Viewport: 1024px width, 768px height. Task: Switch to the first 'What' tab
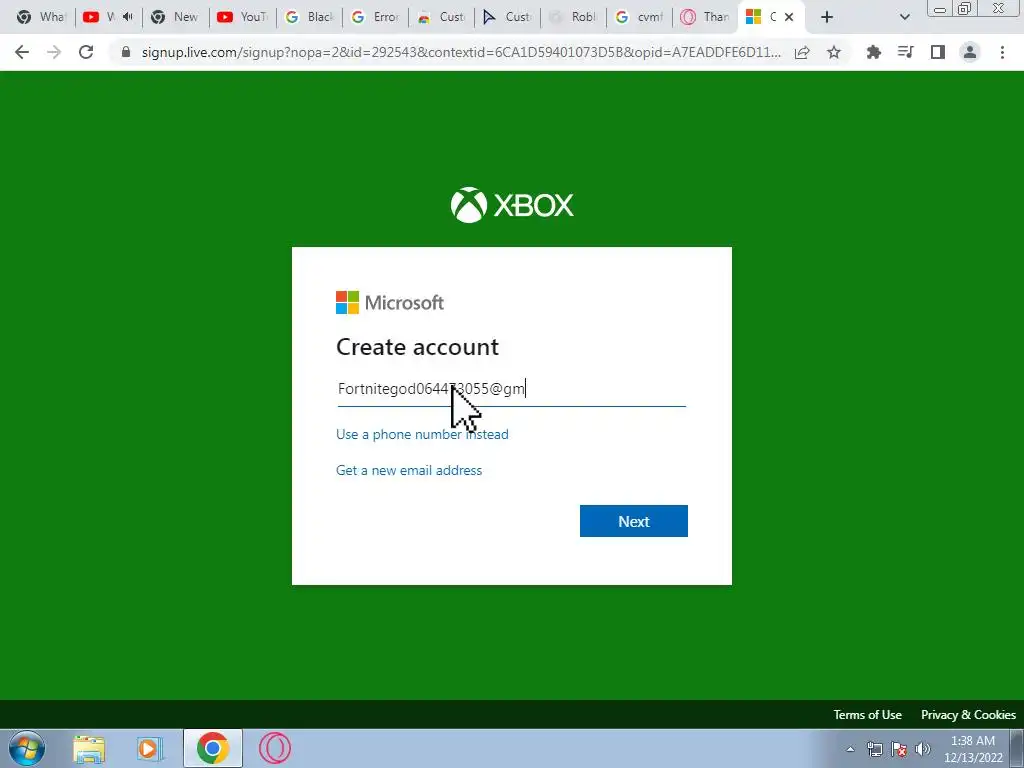pos(40,17)
